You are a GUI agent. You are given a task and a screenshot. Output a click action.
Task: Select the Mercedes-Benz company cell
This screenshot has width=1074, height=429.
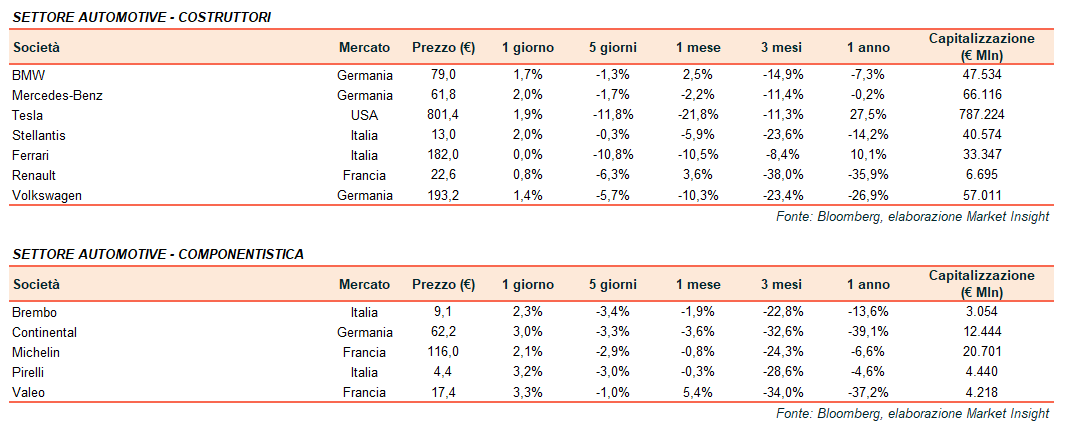[x=58, y=95]
